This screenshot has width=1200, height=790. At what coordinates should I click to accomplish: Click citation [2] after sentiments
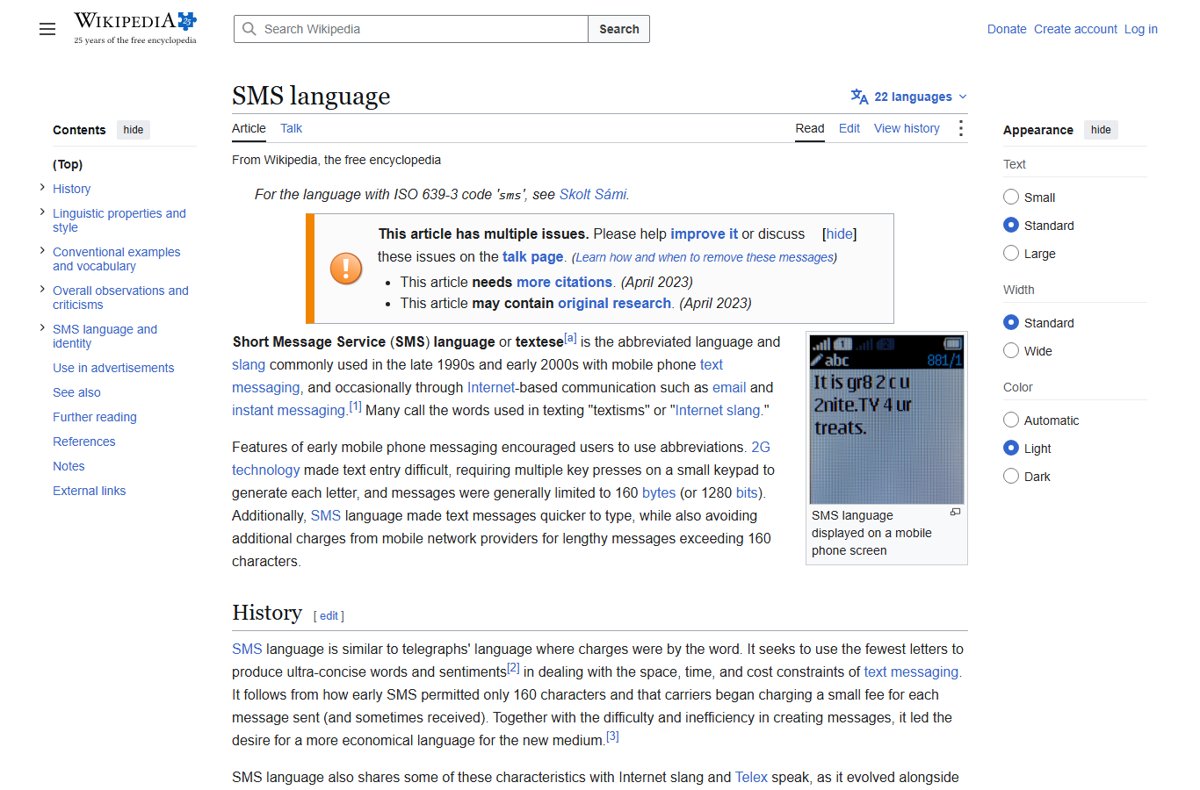click(x=513, y=668)
